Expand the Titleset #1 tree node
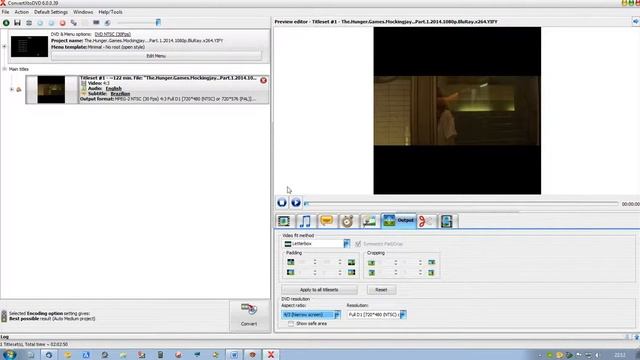The height and width of the screenshot is (360, 640). tap(12, 89)
